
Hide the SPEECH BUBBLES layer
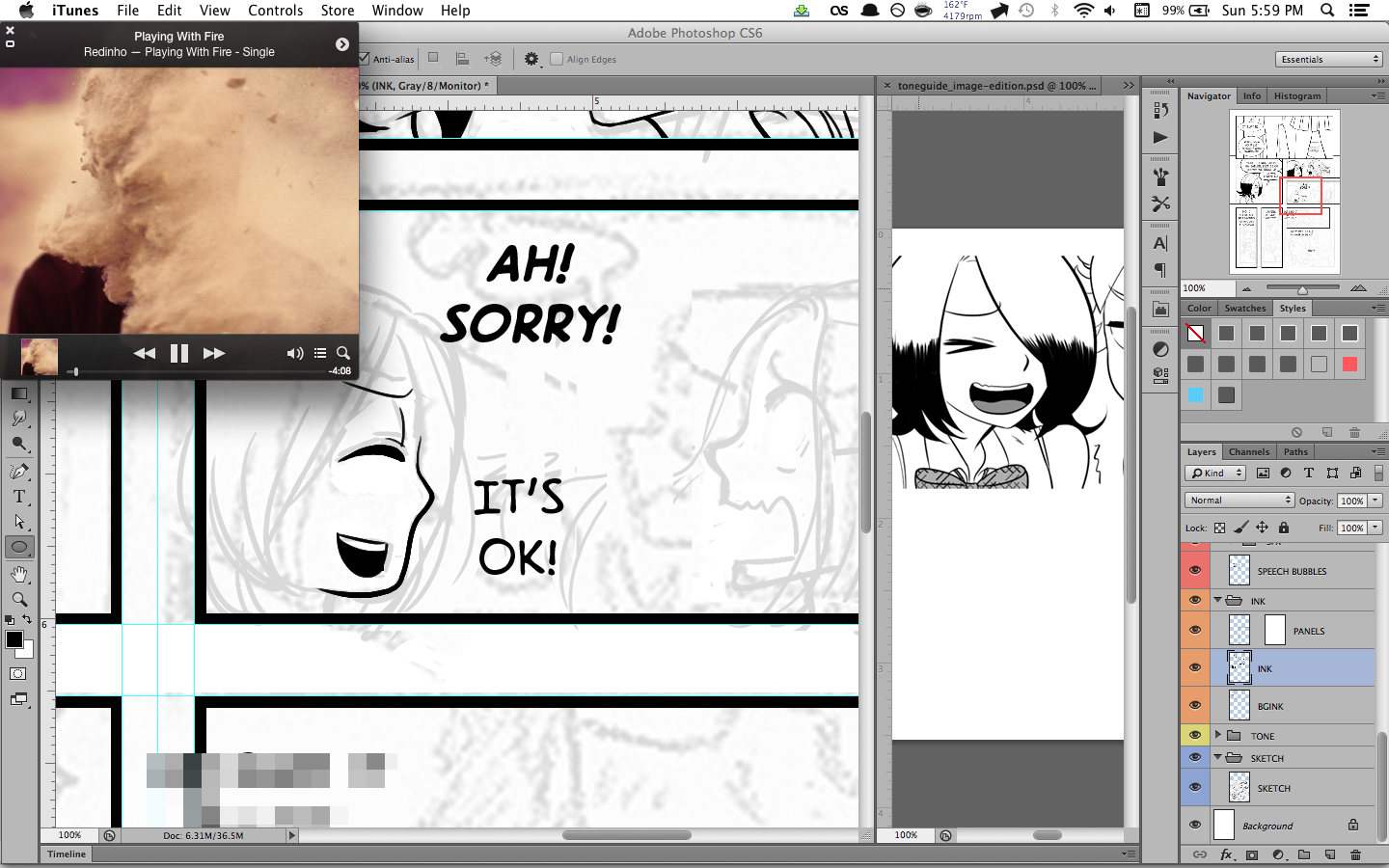1195,571
